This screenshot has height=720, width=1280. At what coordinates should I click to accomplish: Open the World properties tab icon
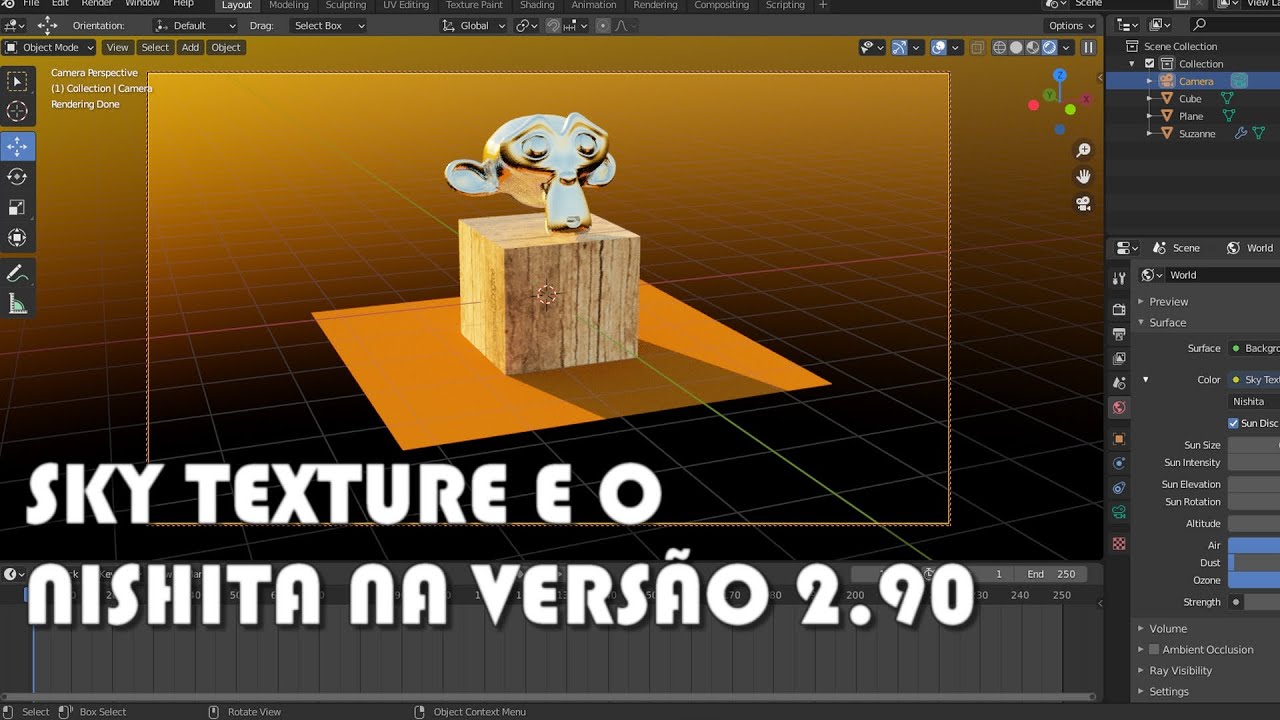pyautogui.click(x=1119, y=407)
